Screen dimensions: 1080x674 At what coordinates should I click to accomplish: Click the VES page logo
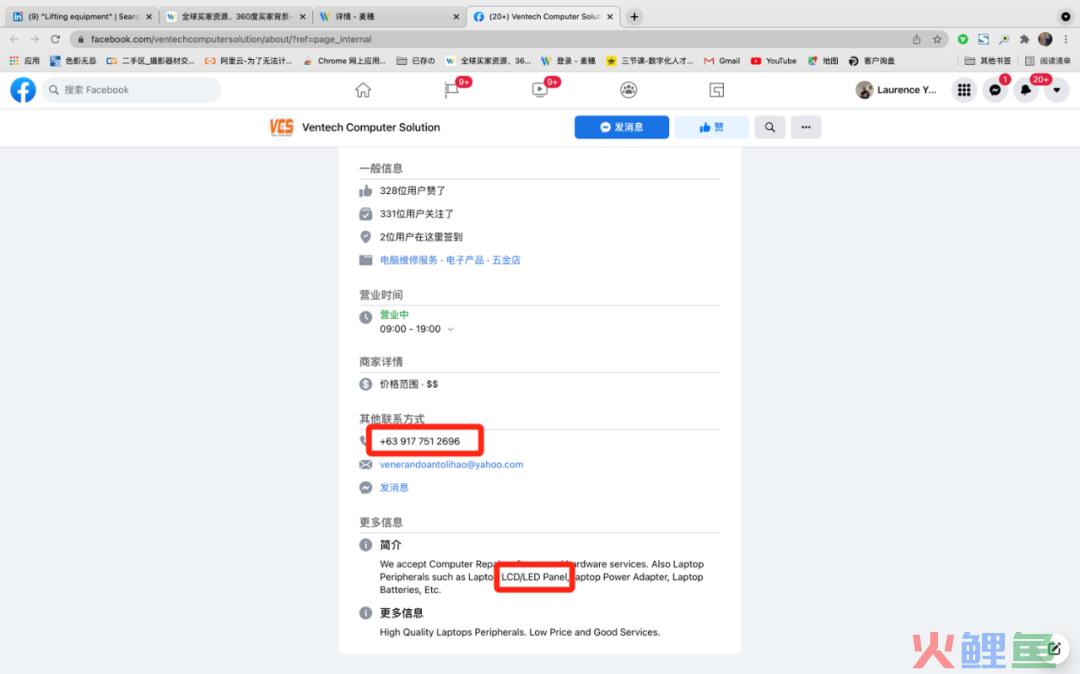(x=281, y=127)
